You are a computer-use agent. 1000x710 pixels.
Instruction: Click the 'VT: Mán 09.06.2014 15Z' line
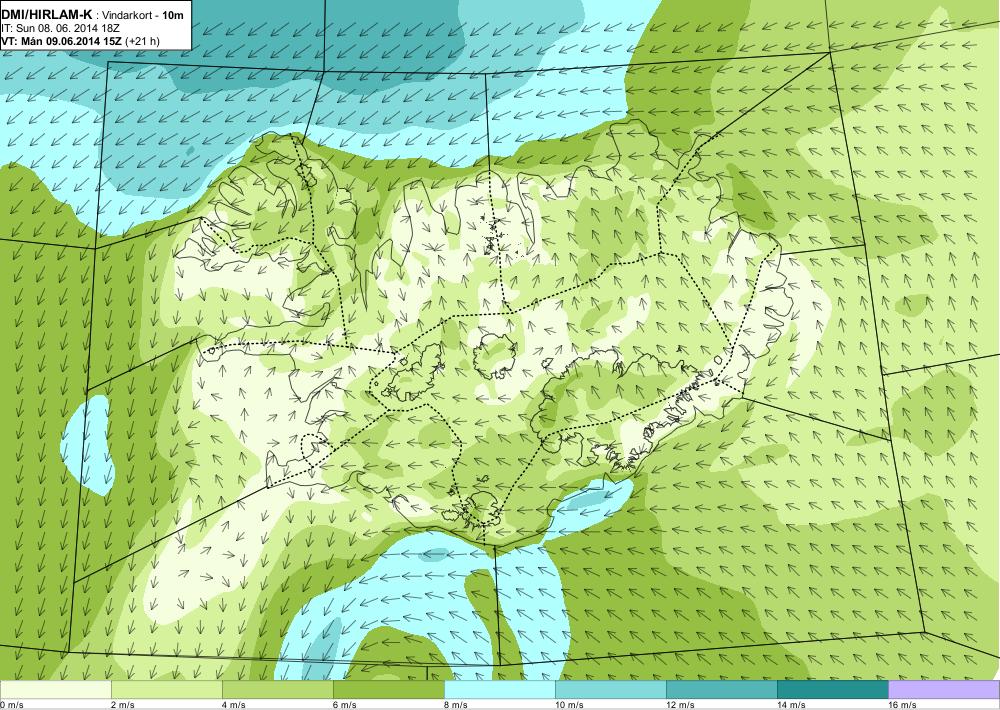tap(62, 41)
